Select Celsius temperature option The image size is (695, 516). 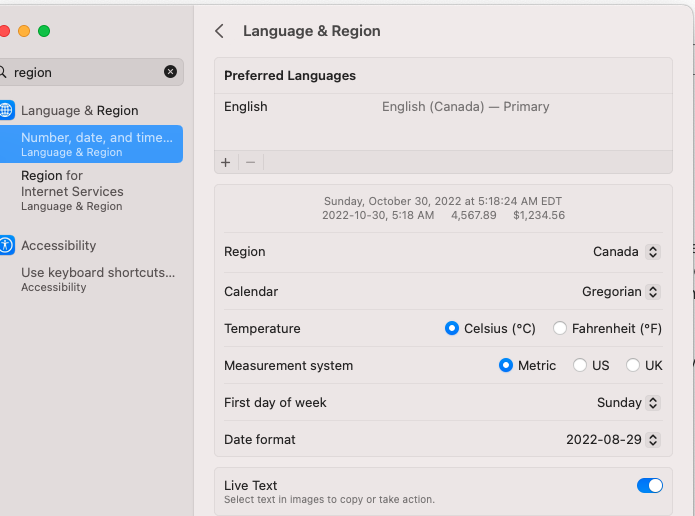(x=452, y=328)
